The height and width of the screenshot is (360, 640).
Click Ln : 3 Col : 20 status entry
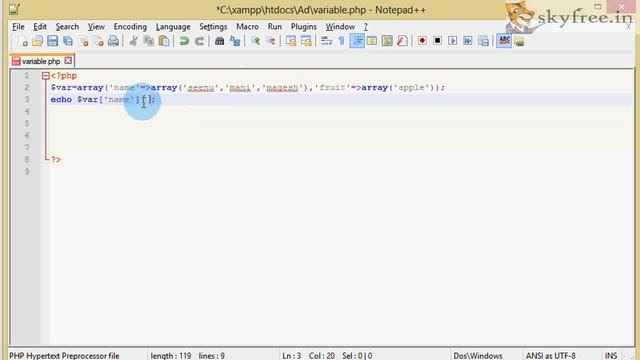pos(308,356)
